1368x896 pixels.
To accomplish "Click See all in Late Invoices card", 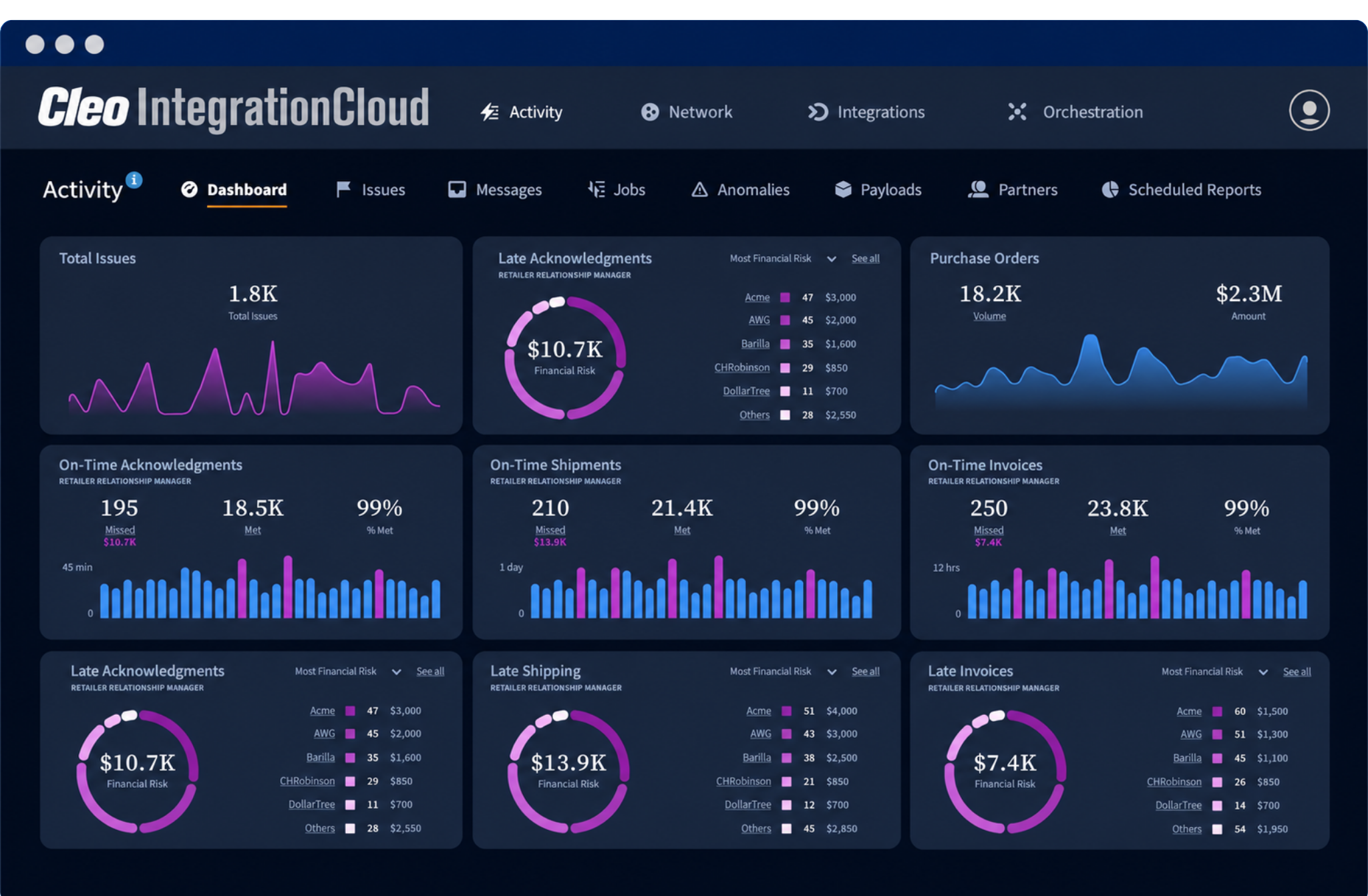I will [x=1297, y=672].
